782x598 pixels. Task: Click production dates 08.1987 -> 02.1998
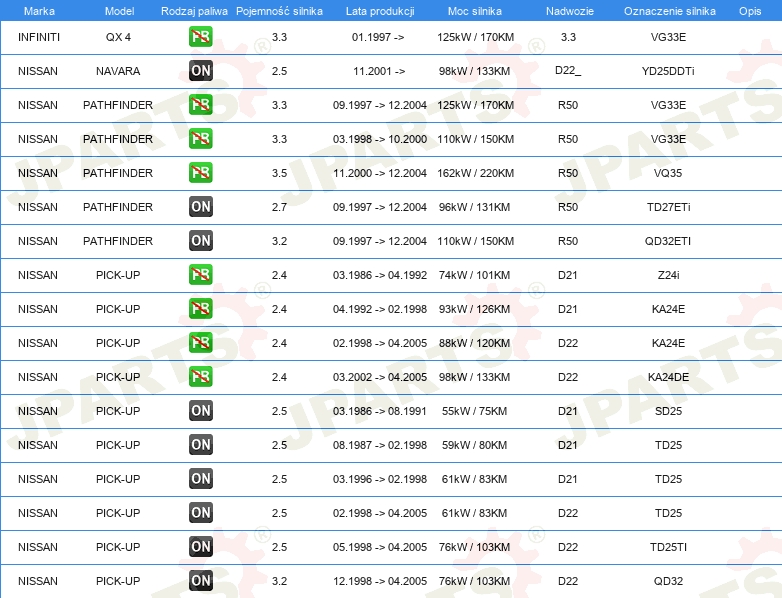coord(380,445)
